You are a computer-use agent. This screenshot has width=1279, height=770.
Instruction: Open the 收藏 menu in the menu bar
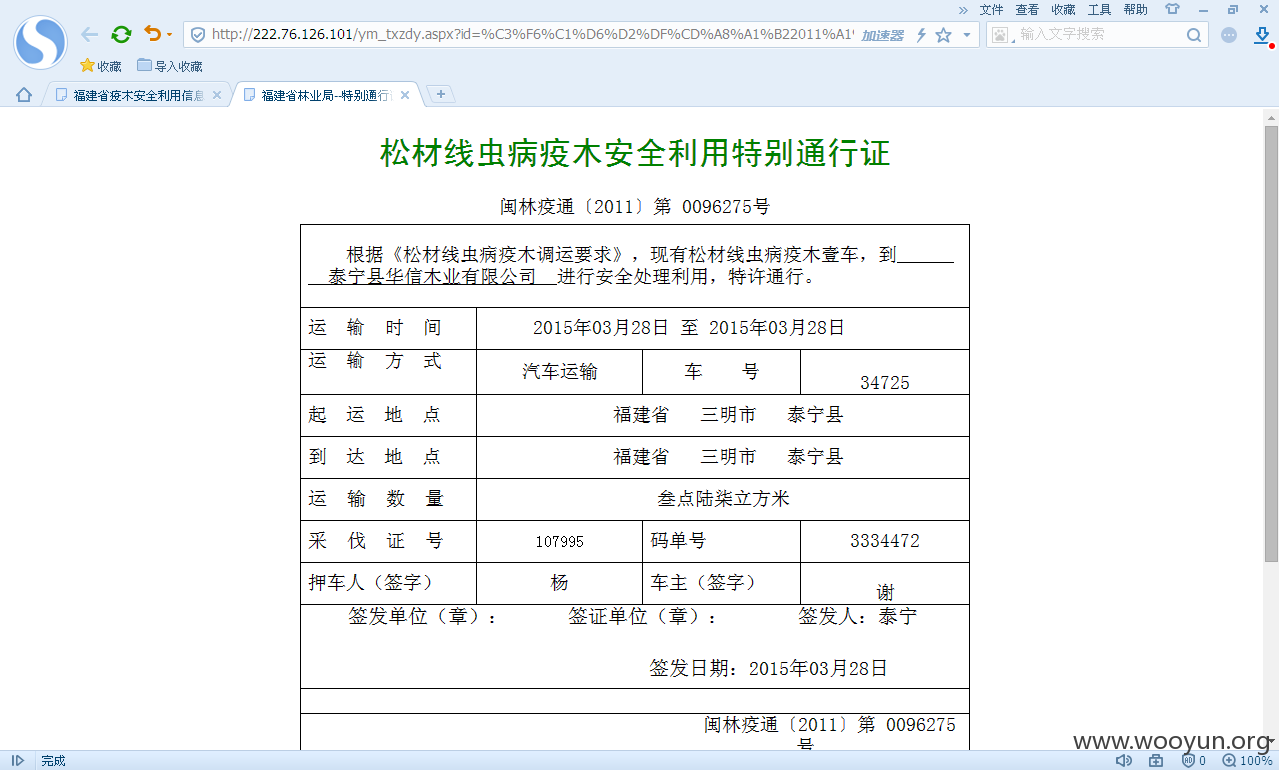[x=1063, y=10]
